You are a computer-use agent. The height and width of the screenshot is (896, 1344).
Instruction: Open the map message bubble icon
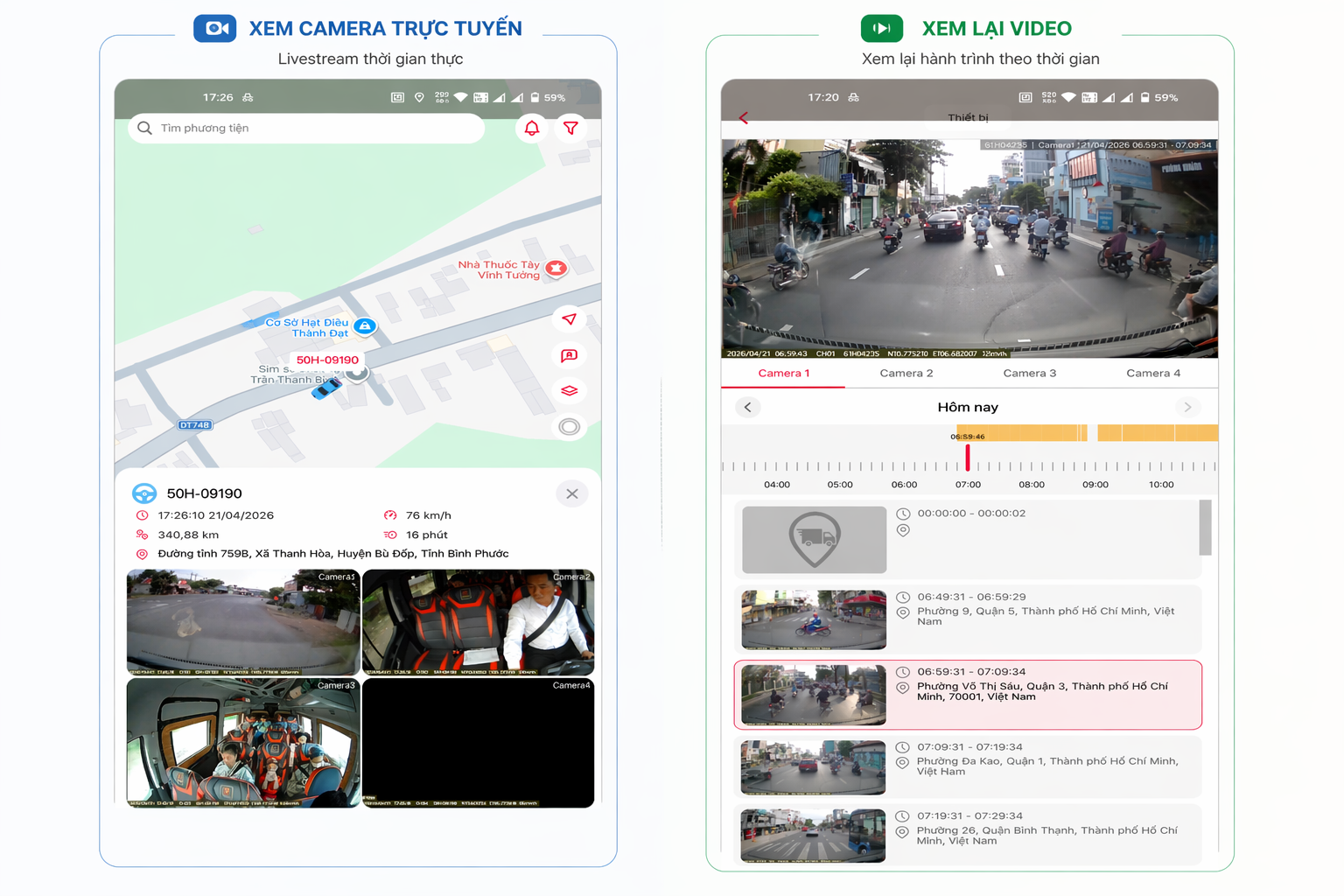coord(569,355)
